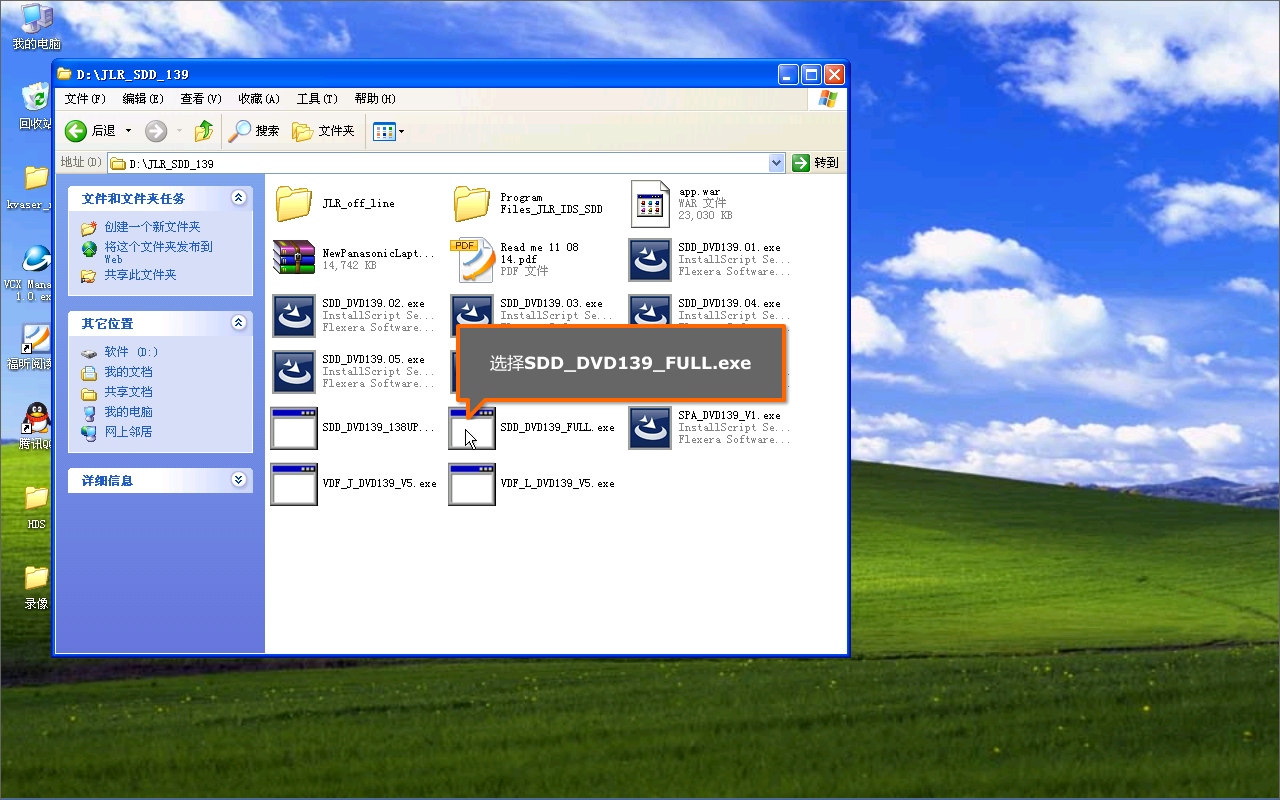Click the file name VDF_L_DVD139_V5.exe
1280x800 pixels.
click(x=557, y=484)
